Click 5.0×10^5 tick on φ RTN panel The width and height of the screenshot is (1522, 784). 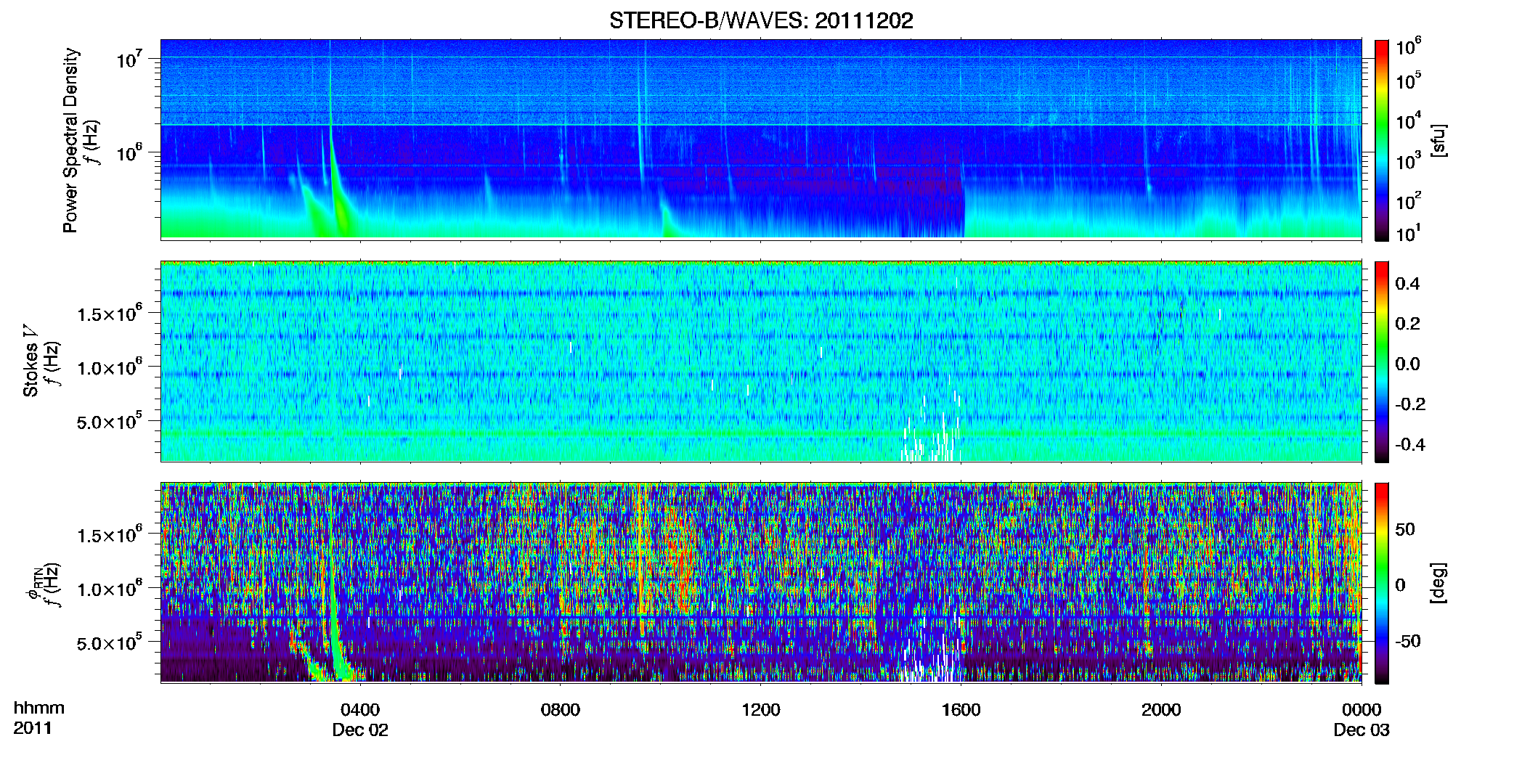pyautogui.click(x=110, y=642)
